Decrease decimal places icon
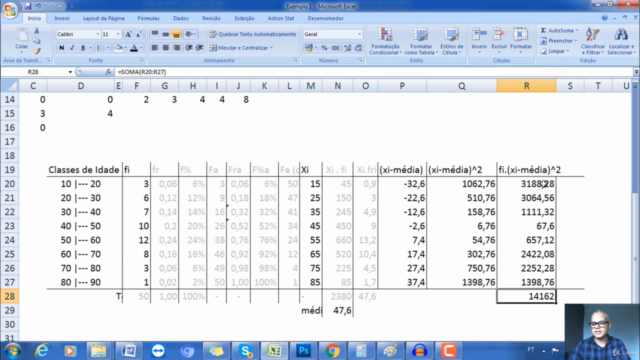This screenshot has height=360, width=640. pyautogui.click(x=358, y=48)
